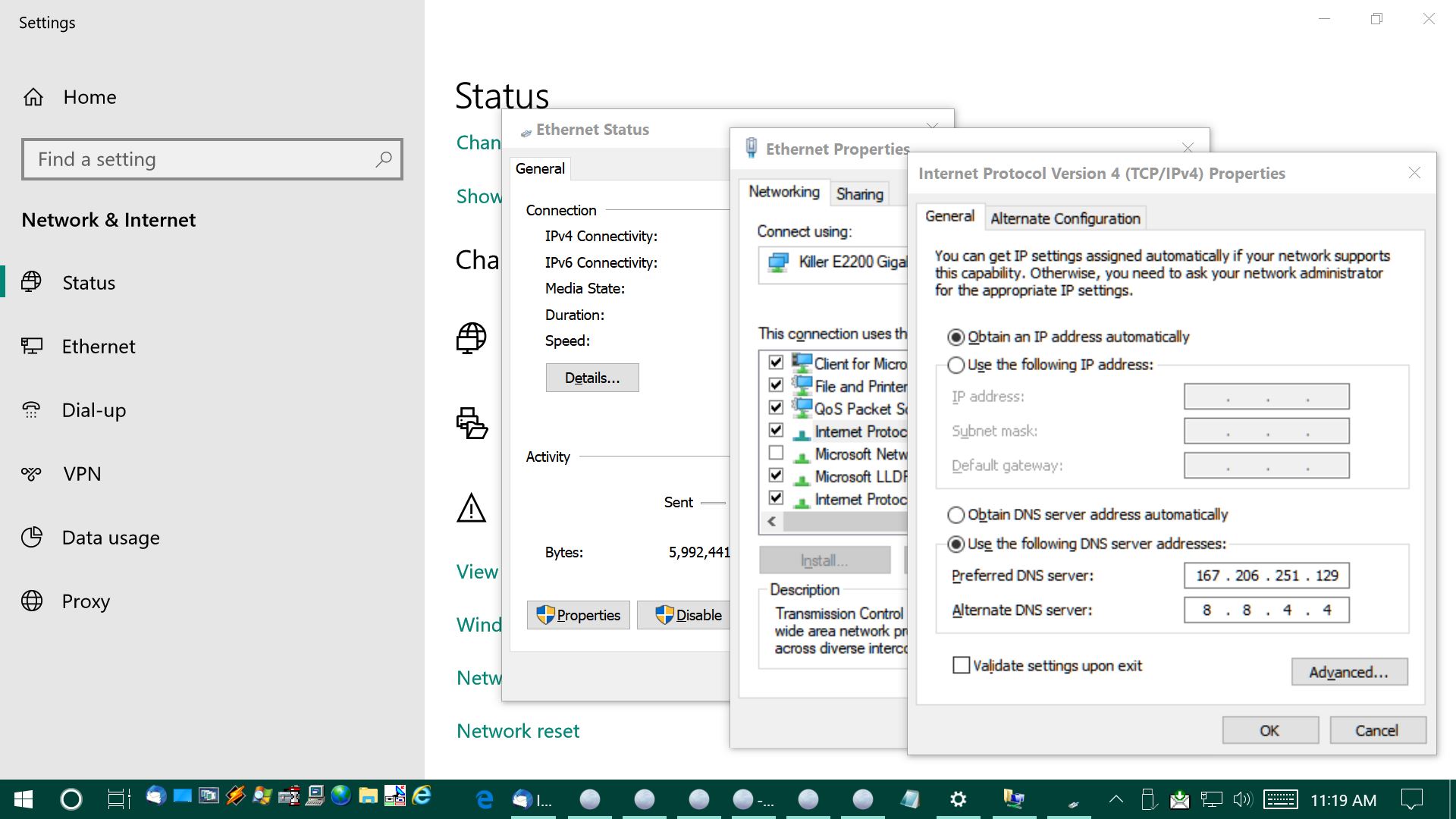Click the Home icon in sidebar
Image resolution: width=1456 pixels, height=819 pixels.
tap(33, 97)
